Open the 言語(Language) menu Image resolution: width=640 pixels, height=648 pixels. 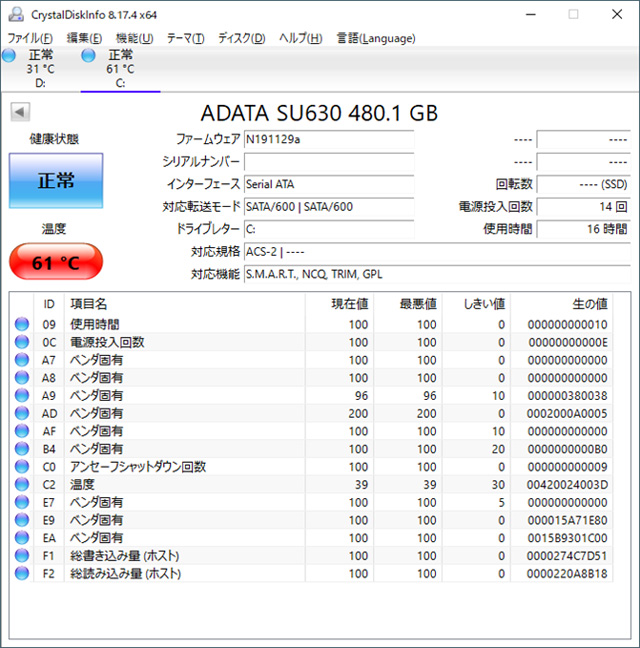376,38
